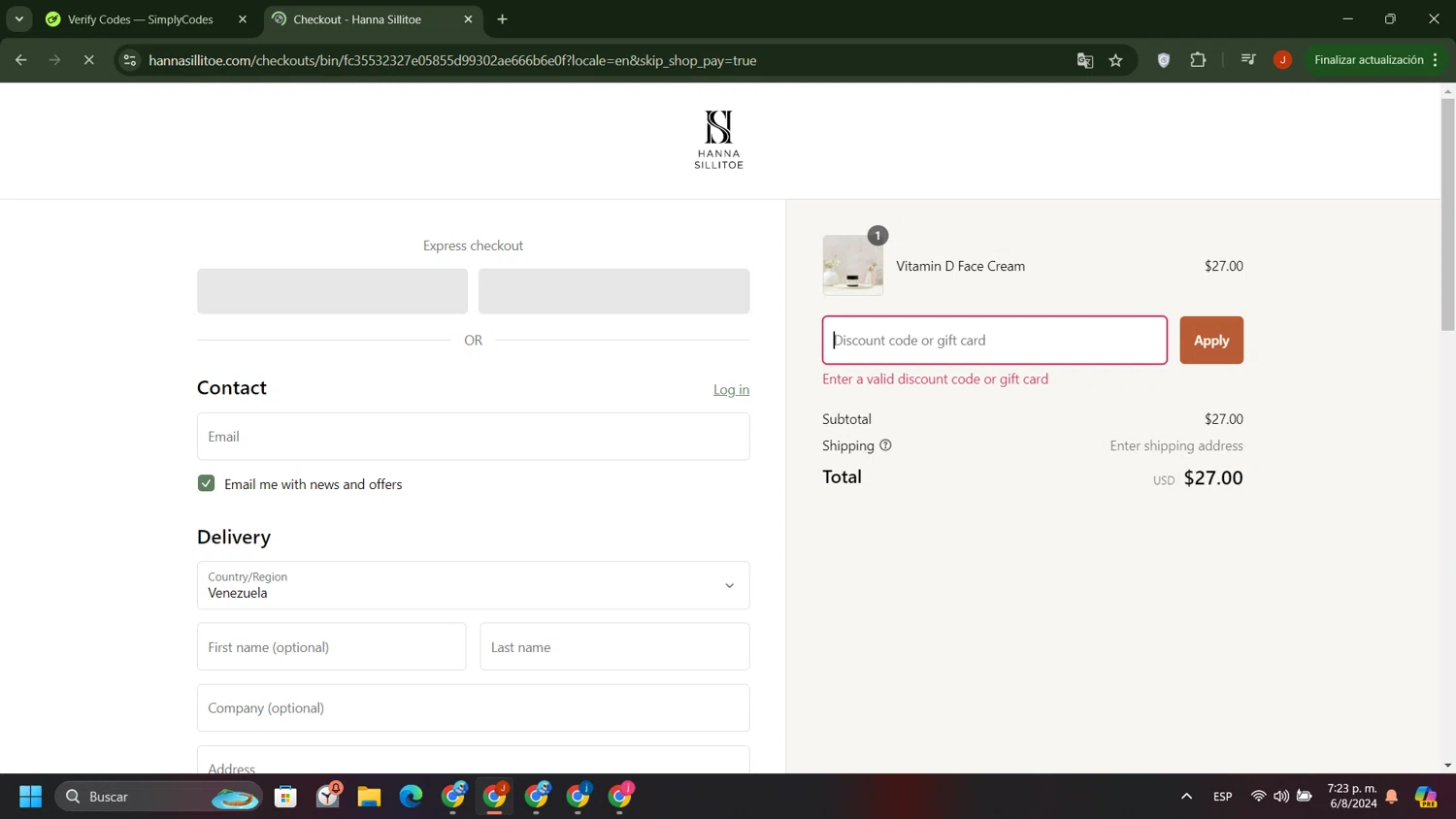
Task: Open the volume speaker icon
Action: click(x=1281, y=797)
